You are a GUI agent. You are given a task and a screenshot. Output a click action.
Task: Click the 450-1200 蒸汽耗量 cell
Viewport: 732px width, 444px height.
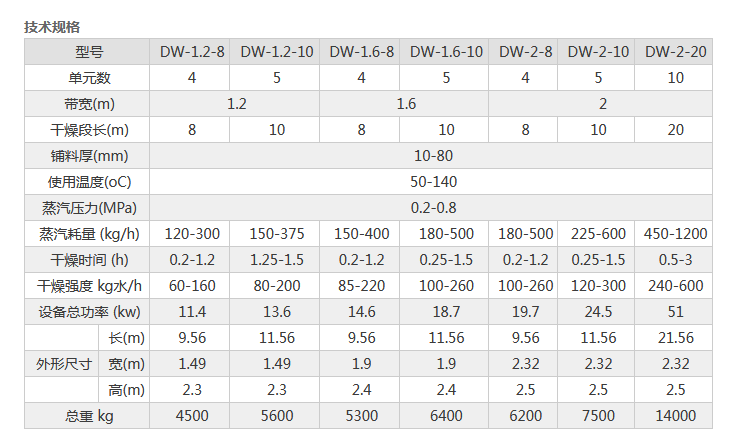[676, 234]
